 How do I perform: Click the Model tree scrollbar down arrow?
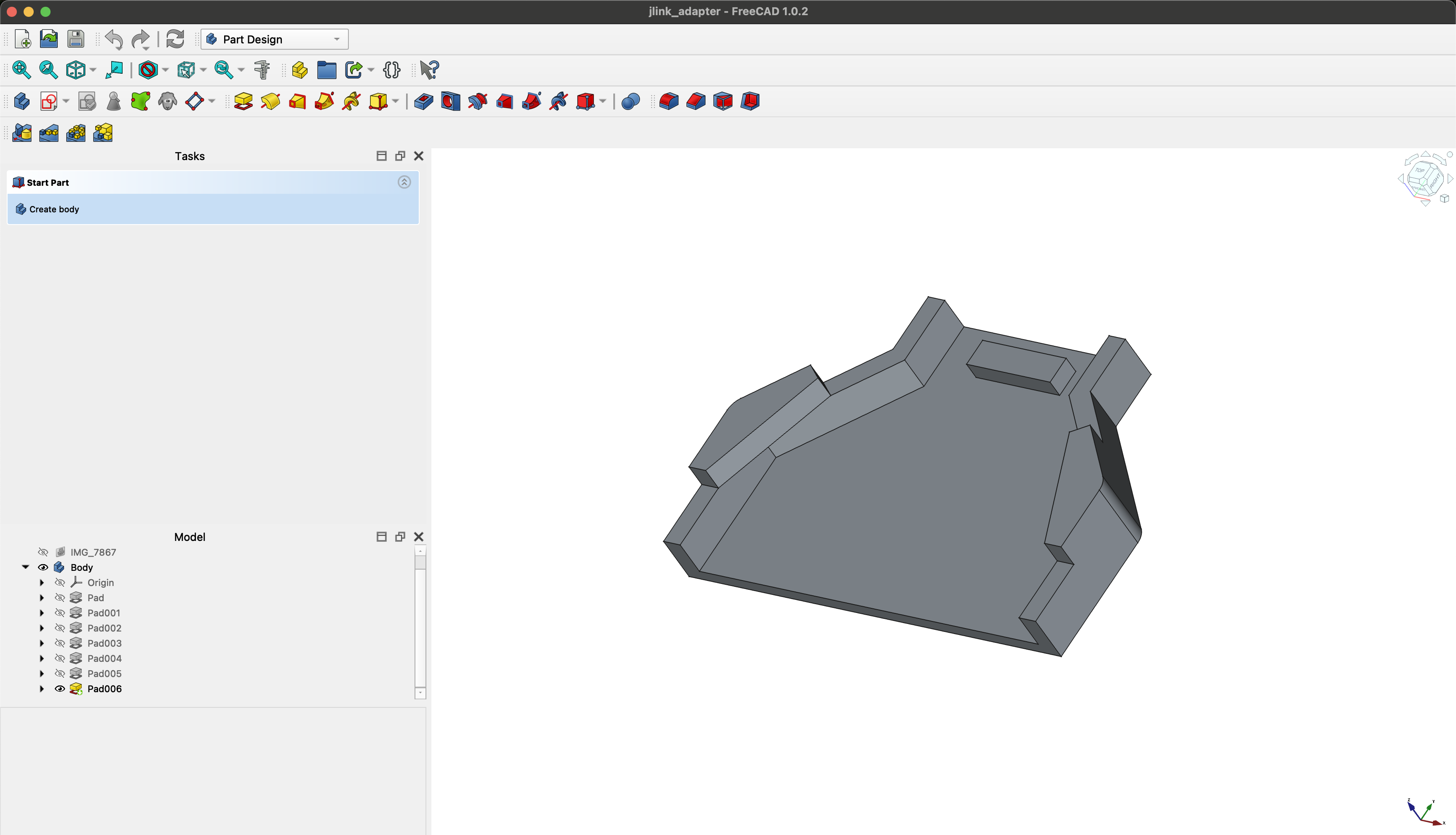tap(420, 693)
